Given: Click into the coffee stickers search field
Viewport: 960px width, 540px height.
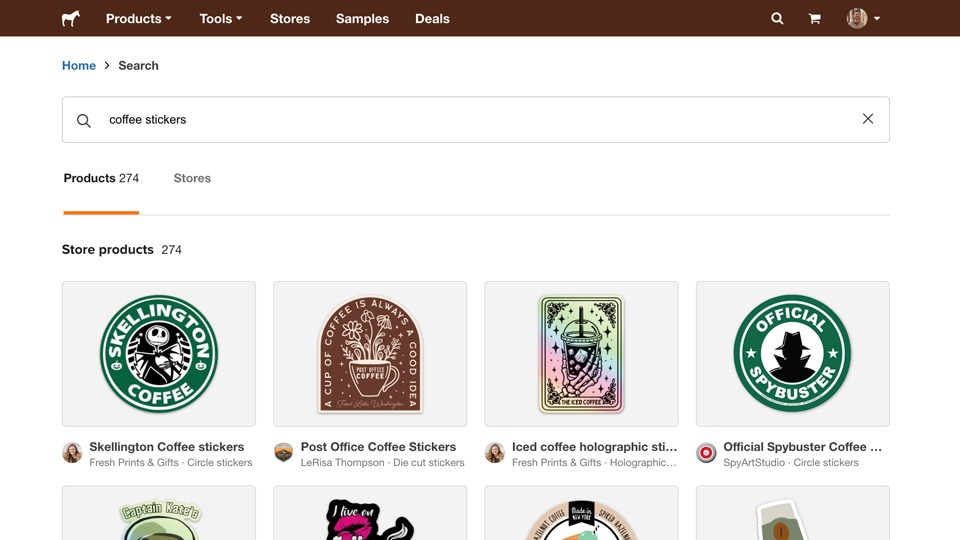Looking at the screenshot, I should (476, 119).
